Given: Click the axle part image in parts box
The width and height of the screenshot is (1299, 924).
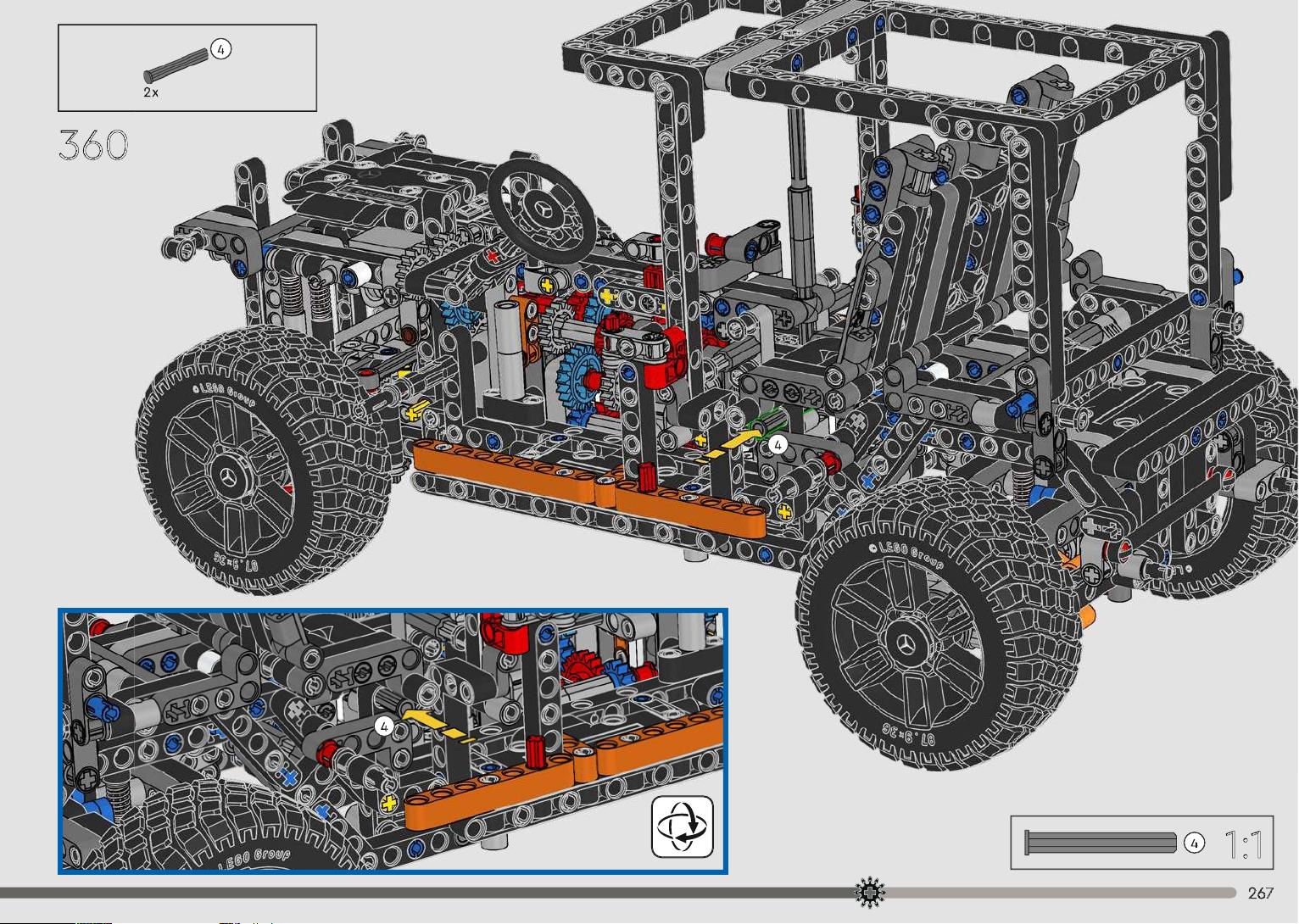Looking at the screenshot, I should click(x=176, y=64).
